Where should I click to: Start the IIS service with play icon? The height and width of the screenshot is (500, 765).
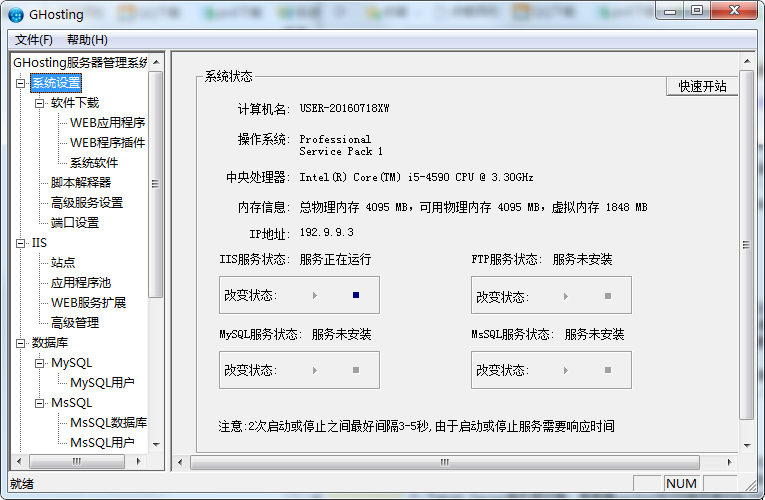[x=315, y=295]
